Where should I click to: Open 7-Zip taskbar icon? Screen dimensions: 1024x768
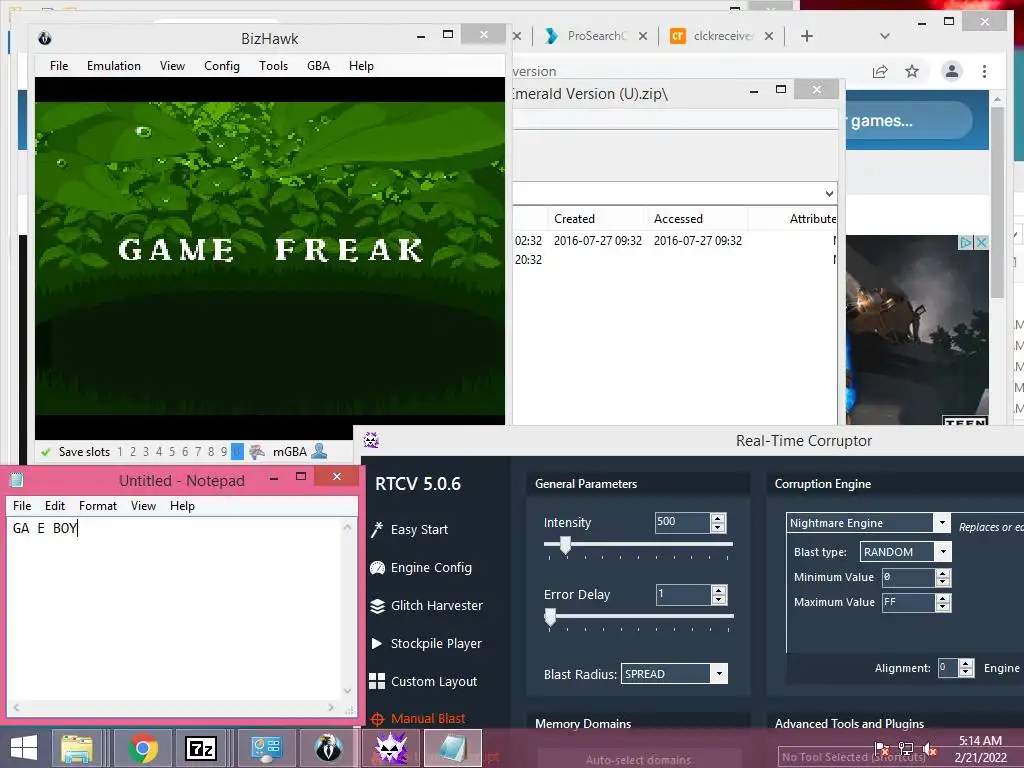pos(200,748)
